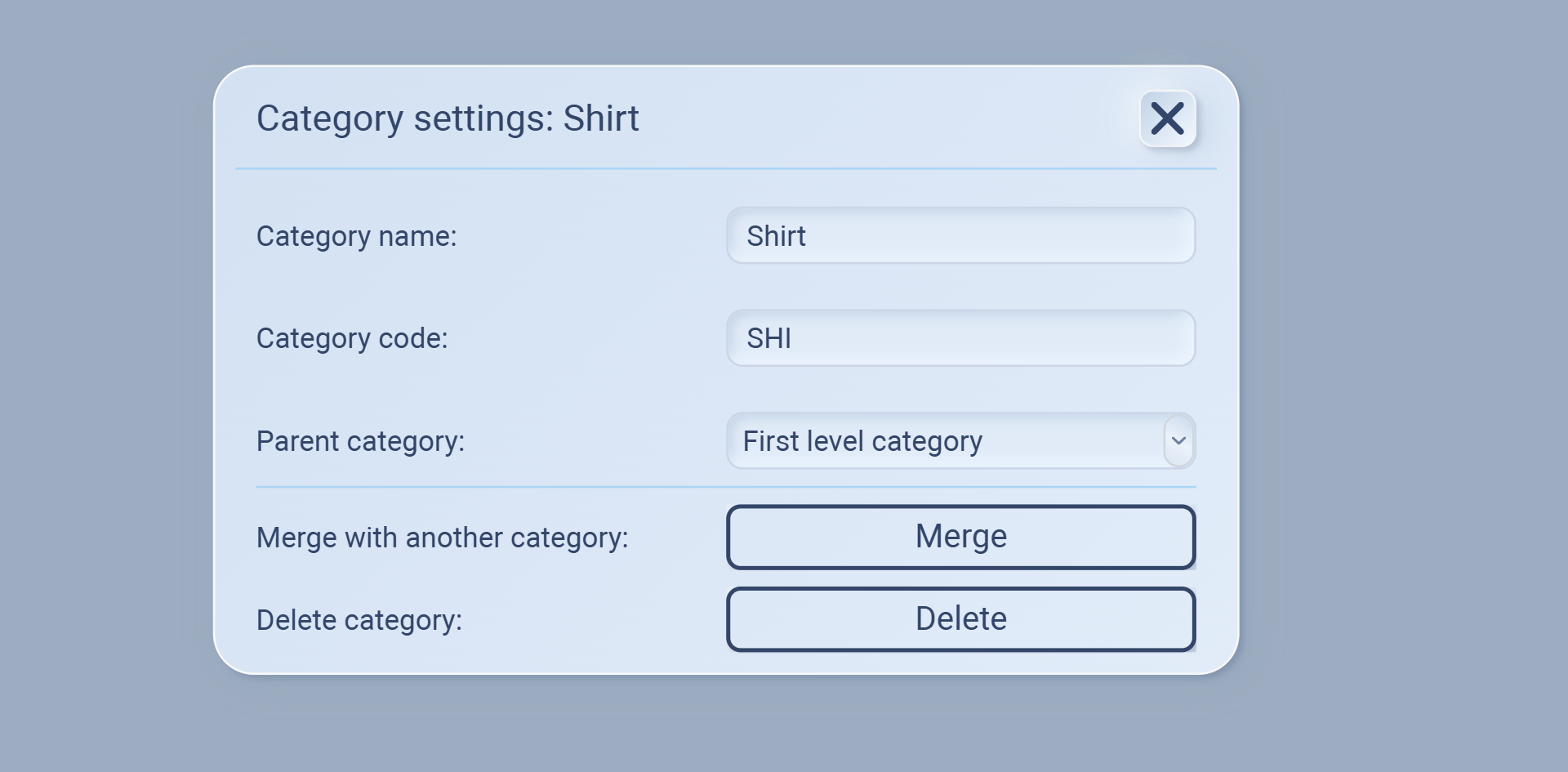1568x772 pixels.
Task: Focus the Category code input field
Action: pos(960,338)
